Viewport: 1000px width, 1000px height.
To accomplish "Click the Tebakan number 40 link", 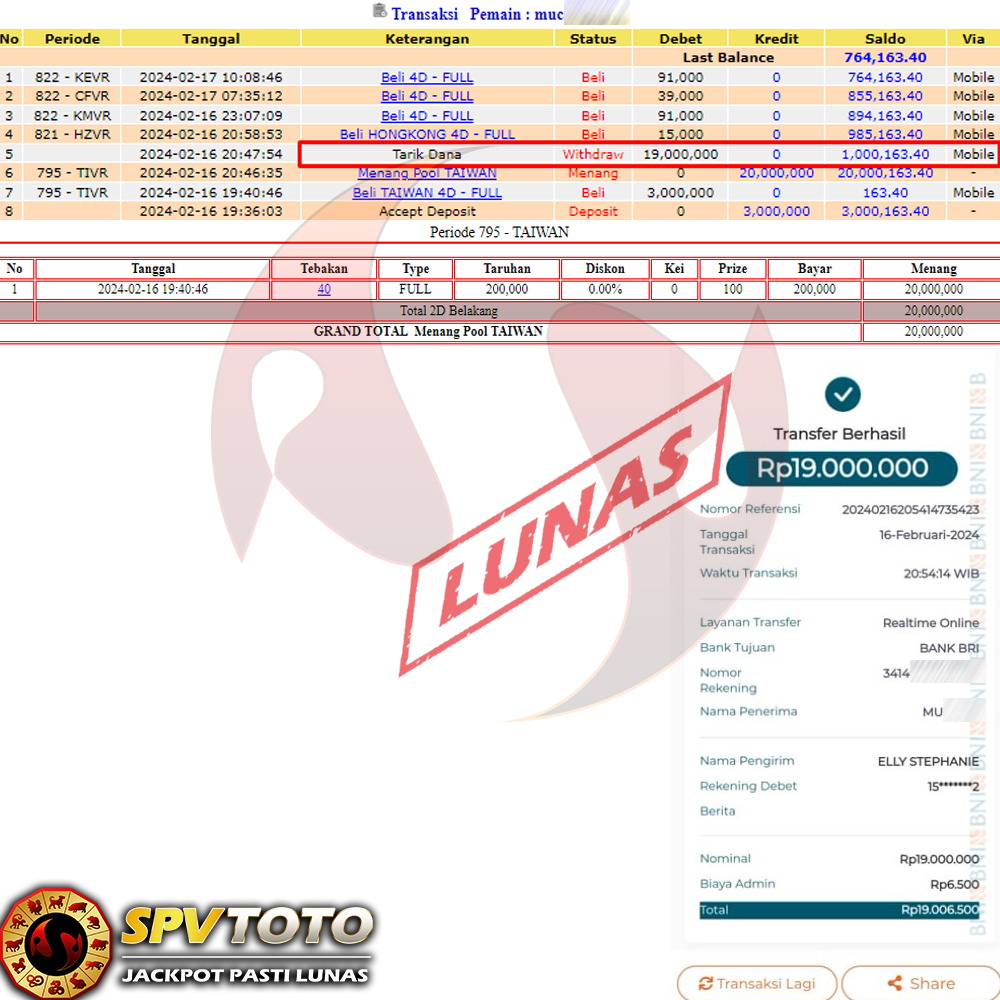I will [324, 289].
